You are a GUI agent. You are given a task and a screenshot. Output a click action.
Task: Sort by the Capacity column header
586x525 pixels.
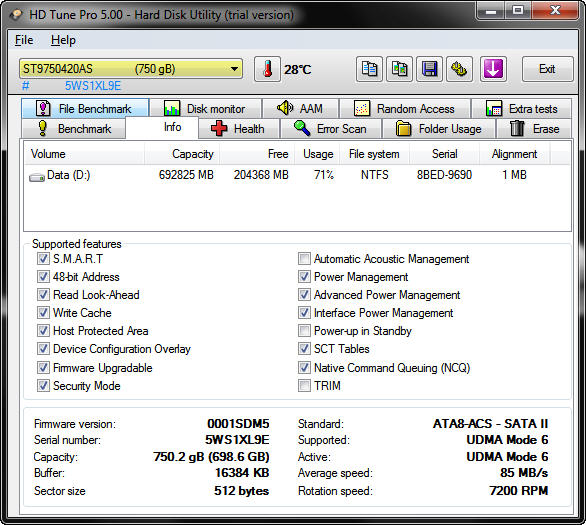(182, 154)
